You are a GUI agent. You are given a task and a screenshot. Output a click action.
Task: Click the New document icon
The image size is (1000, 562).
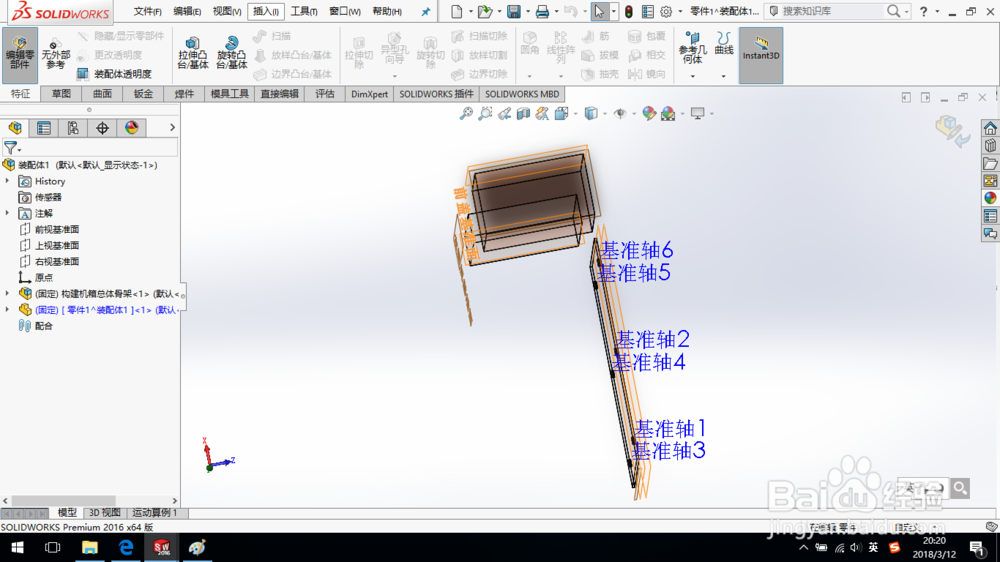(x=457, y=11)
